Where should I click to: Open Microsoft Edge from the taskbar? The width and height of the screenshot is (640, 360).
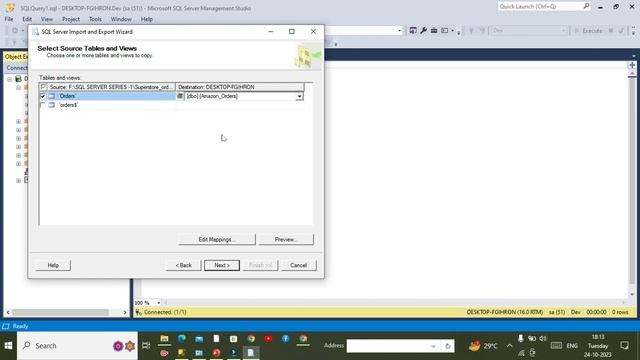click(x=182, y=339)
